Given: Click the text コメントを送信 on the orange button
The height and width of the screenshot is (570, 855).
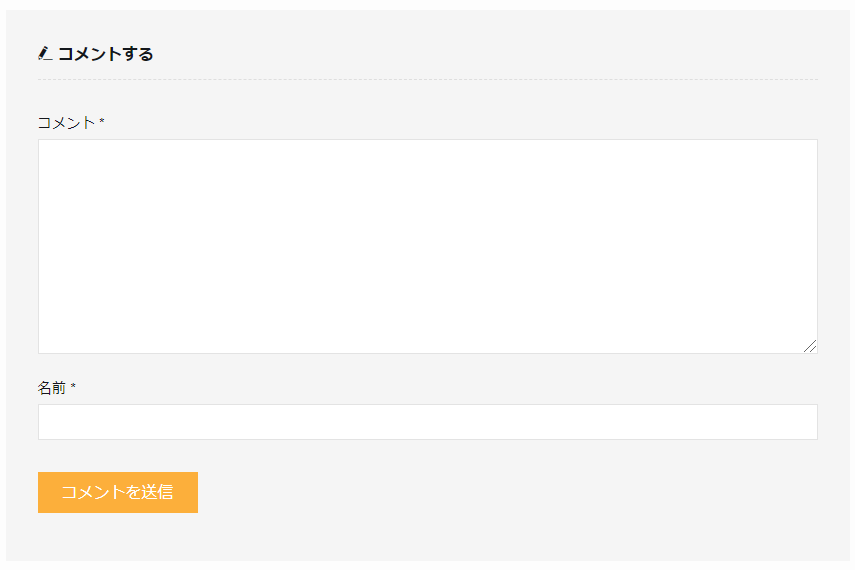Looking at the screenshot, I should coord(117,492).
